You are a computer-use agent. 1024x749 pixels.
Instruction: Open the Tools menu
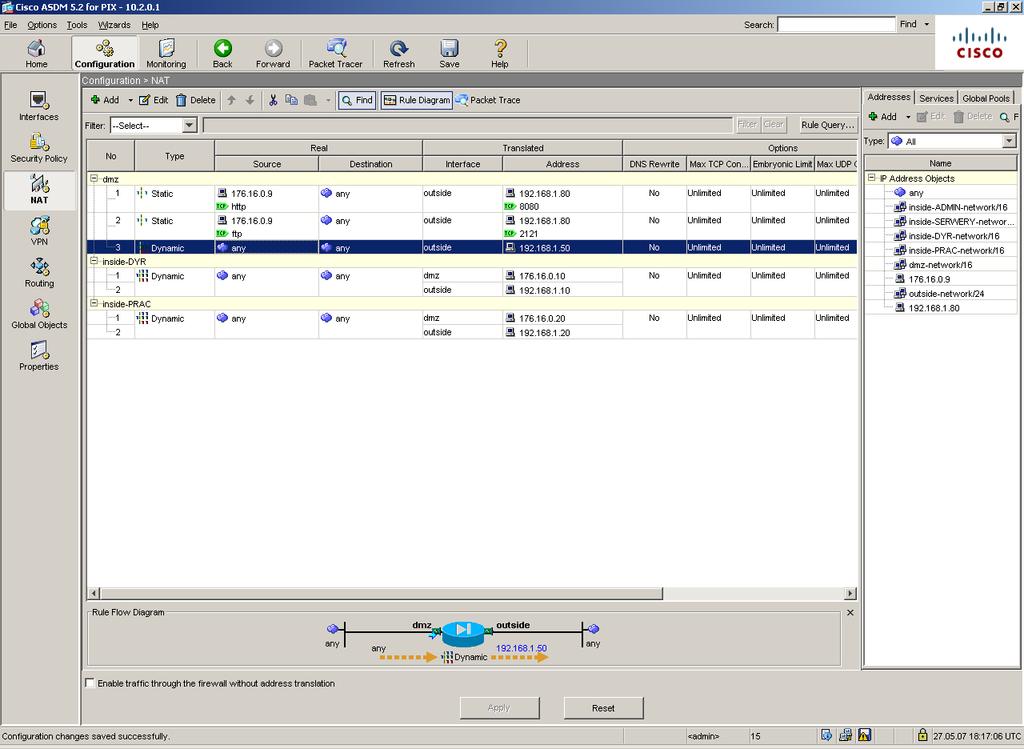coord(77,25)
